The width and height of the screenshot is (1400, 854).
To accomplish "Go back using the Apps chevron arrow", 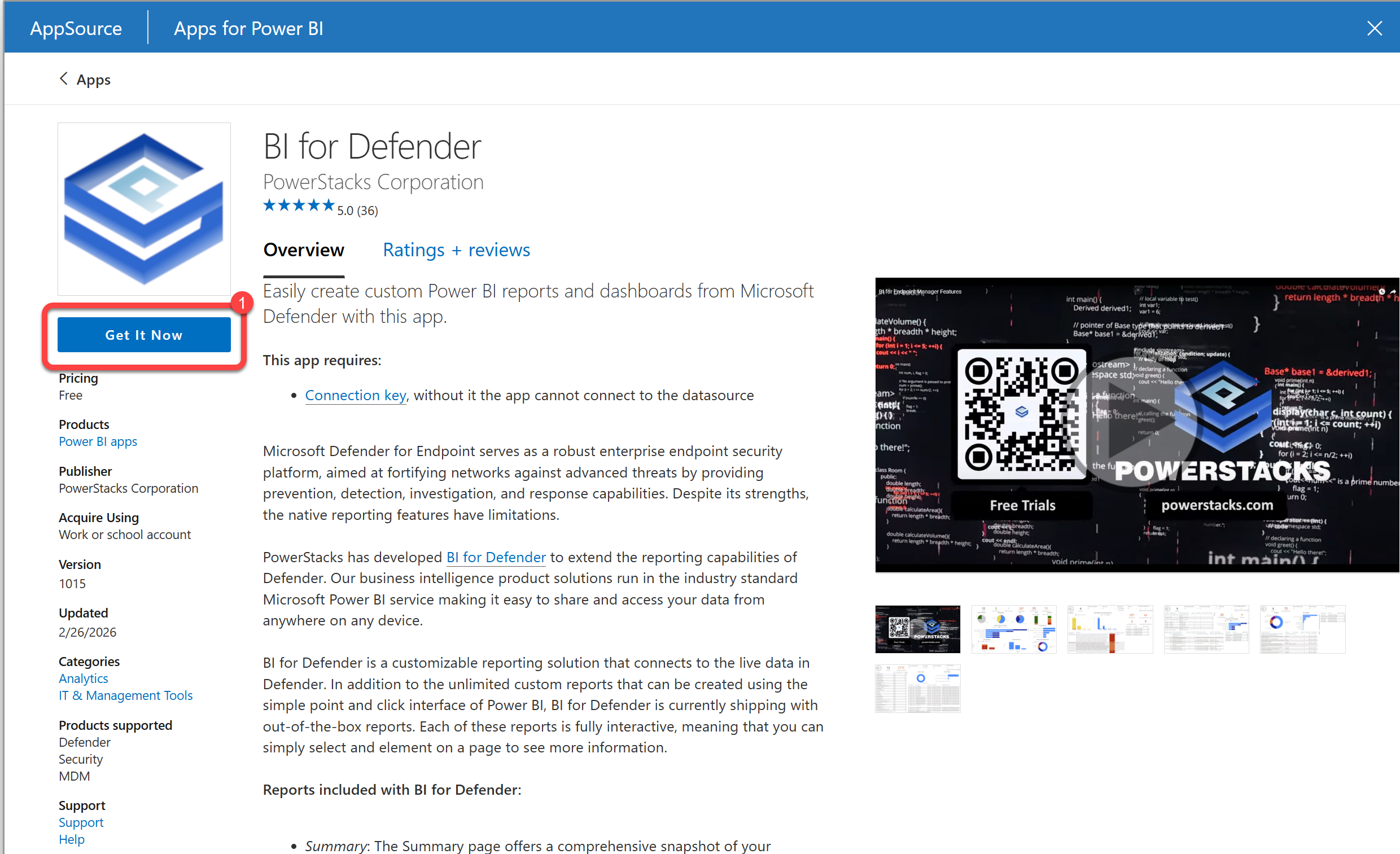I will pos(63,79).
